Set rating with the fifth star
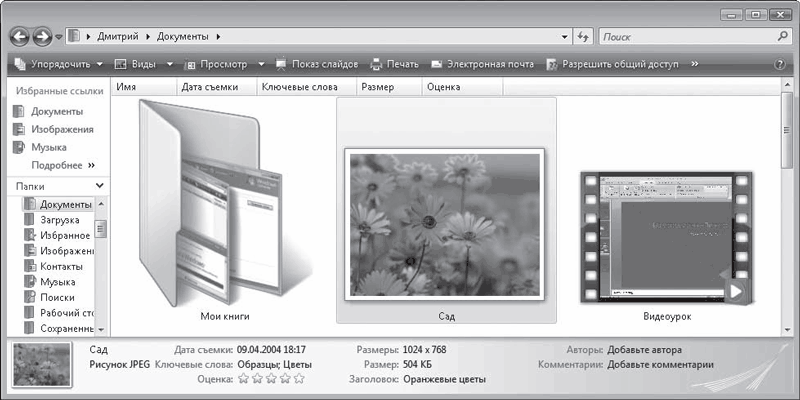800x400 pixels. coord(299,379)
